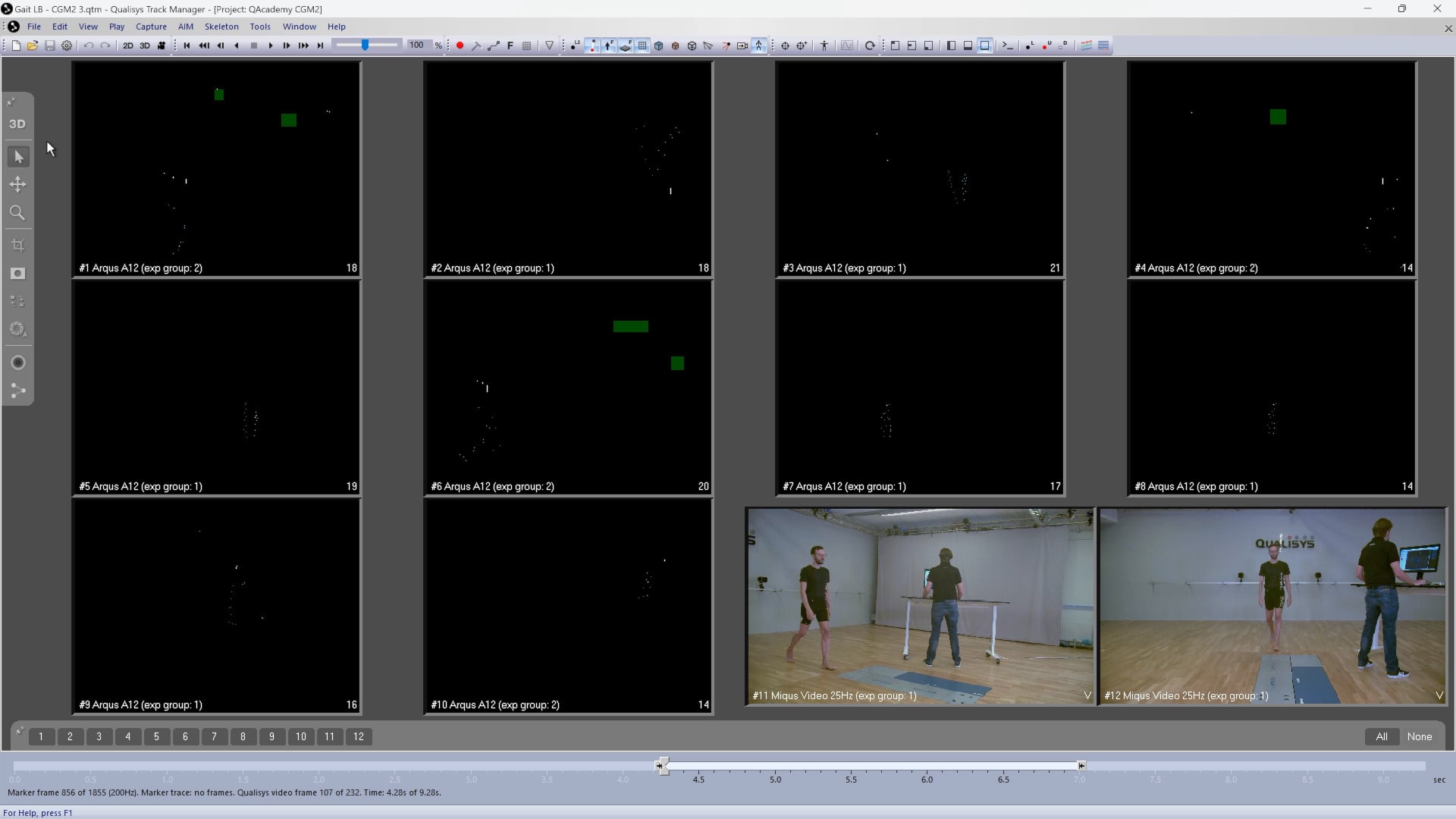This screenshot has height=819, width=1456.
Task: Select camera 6 button
Action: pos(186,736)
